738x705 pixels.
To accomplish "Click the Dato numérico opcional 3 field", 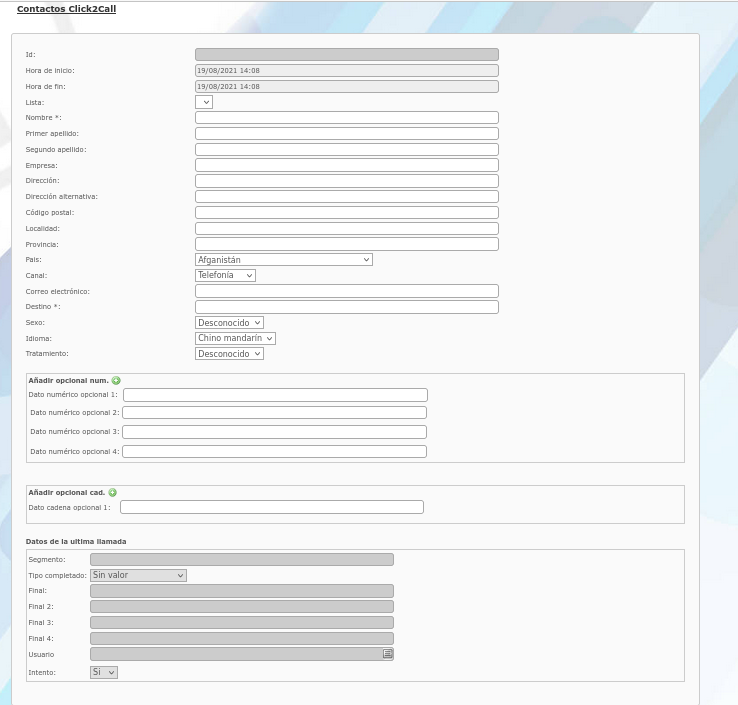I will (x=274, y=432).
